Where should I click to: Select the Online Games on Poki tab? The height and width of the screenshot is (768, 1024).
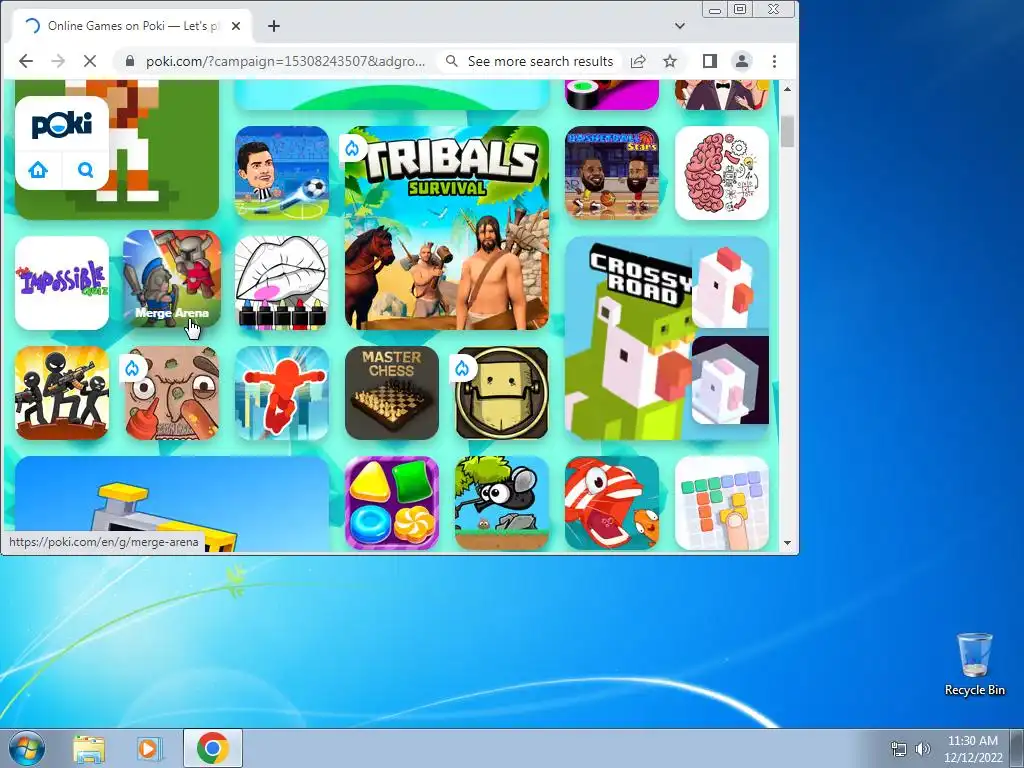coord(133,26)
